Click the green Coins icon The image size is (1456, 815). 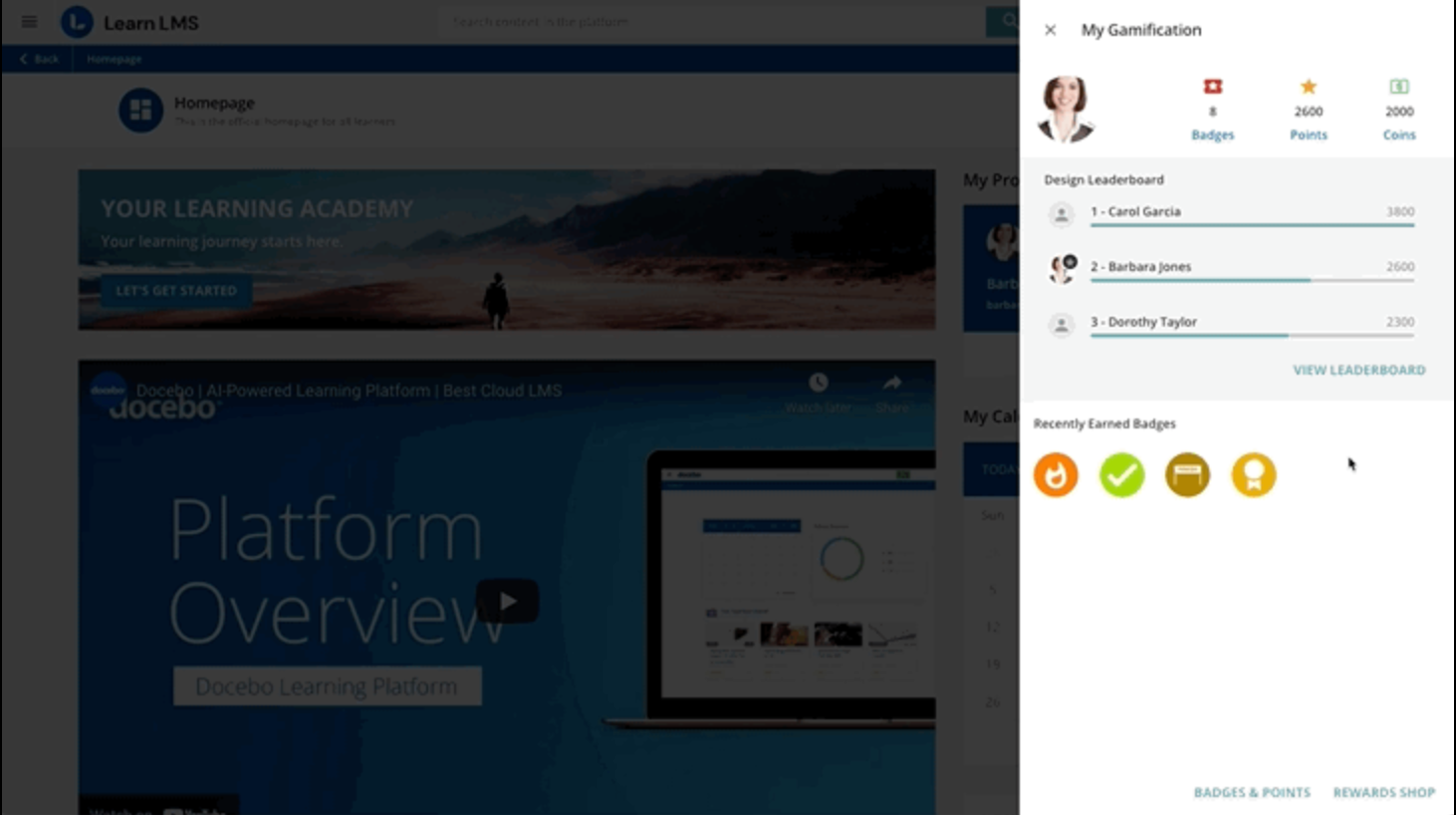tap(1398, 87)
